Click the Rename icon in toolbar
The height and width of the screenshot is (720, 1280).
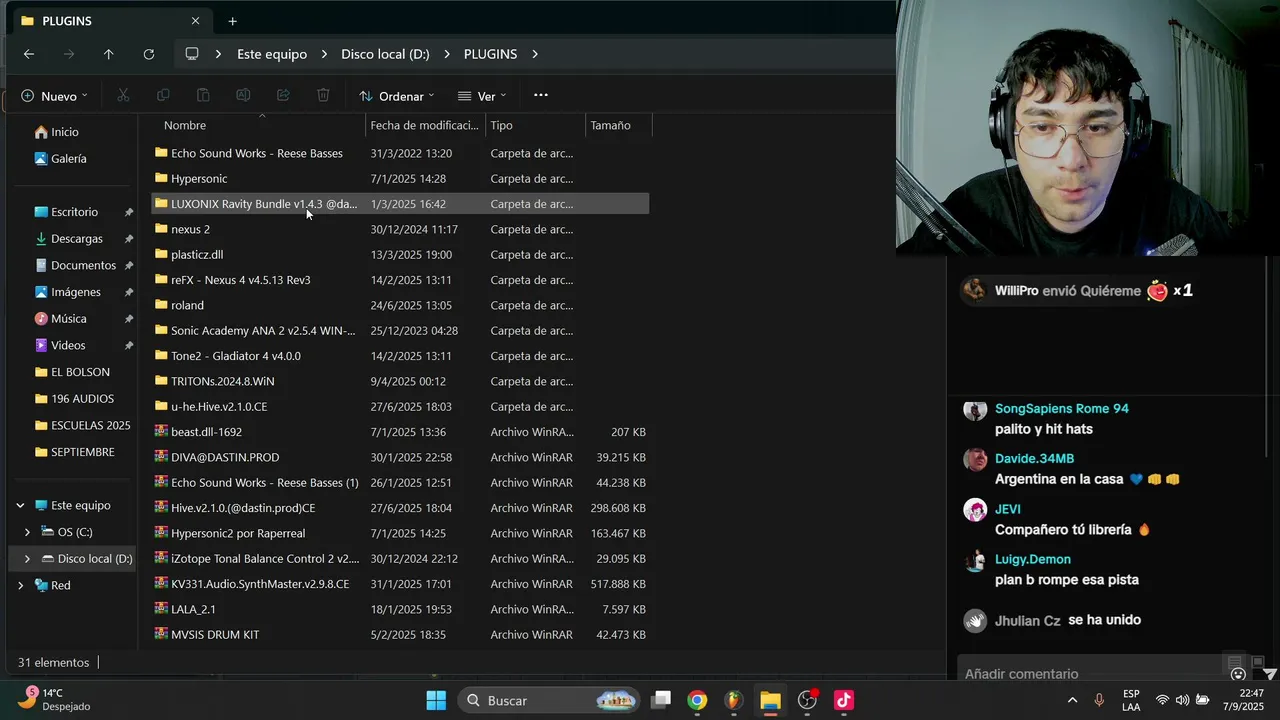243,95
